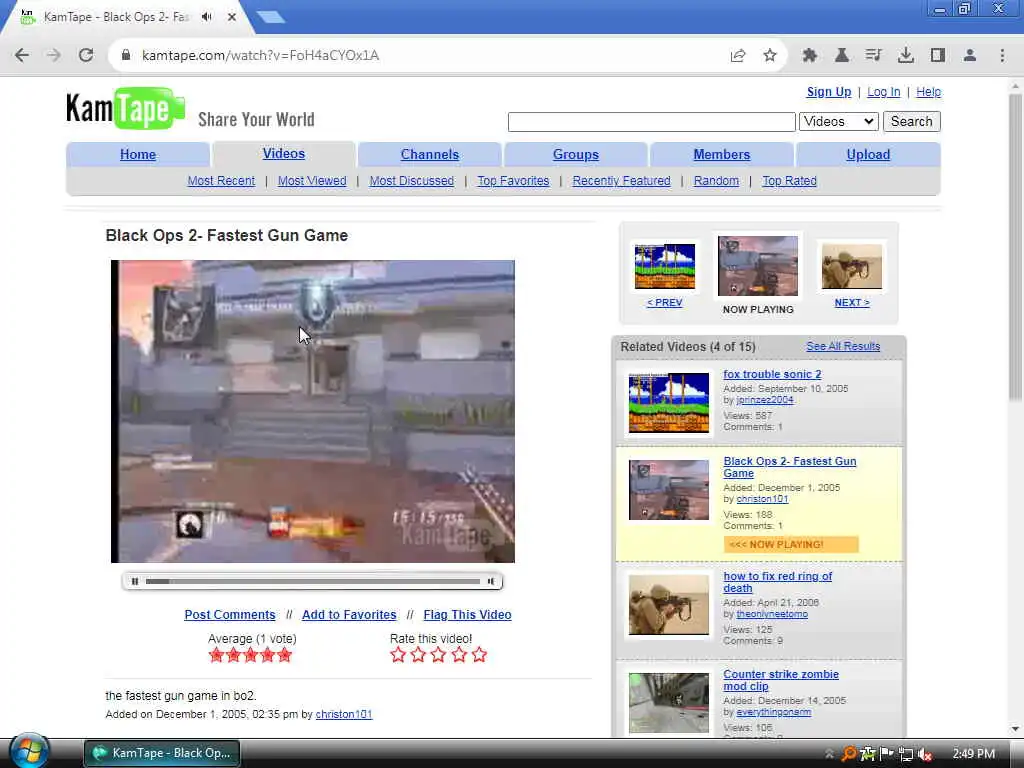
Task: Click the Sign Up link
Action: [x=829, y=92]
